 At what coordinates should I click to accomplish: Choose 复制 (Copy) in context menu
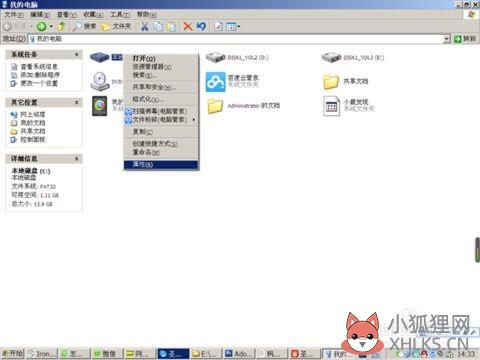tap(161, 132)
